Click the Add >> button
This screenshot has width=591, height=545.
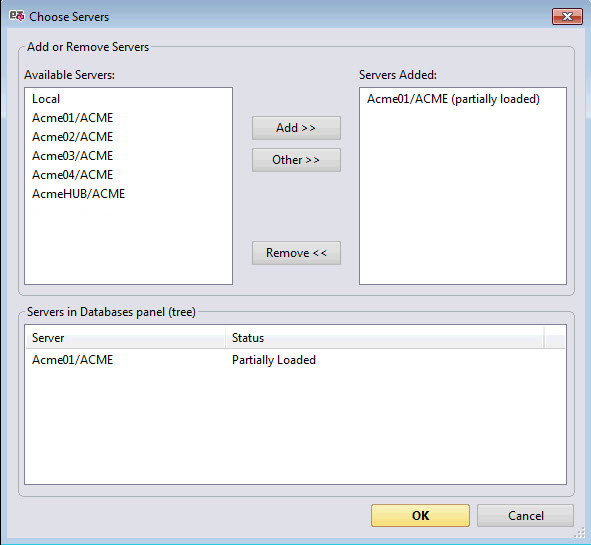(x=296, y=128)
